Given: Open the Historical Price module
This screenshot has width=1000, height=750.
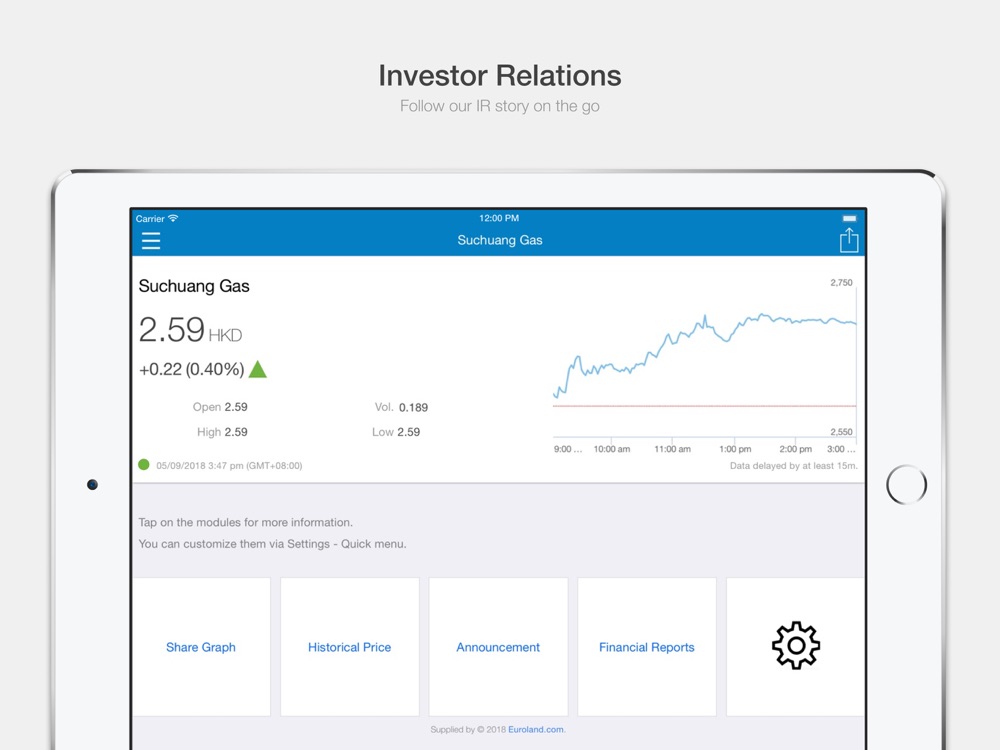Looking at the screenshot, I should [349, 646].
